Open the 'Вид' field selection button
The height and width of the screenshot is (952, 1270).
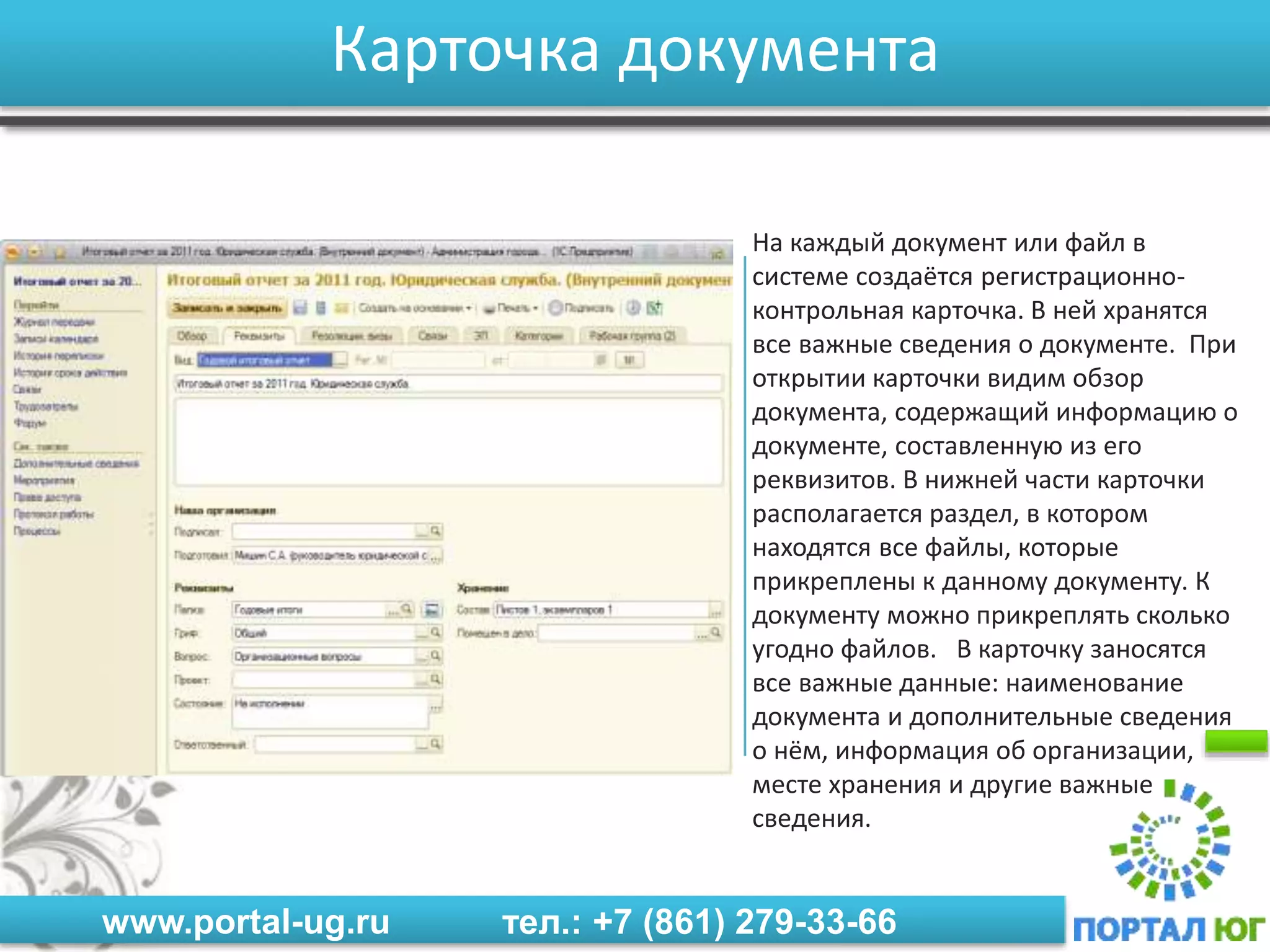[340, 360]
